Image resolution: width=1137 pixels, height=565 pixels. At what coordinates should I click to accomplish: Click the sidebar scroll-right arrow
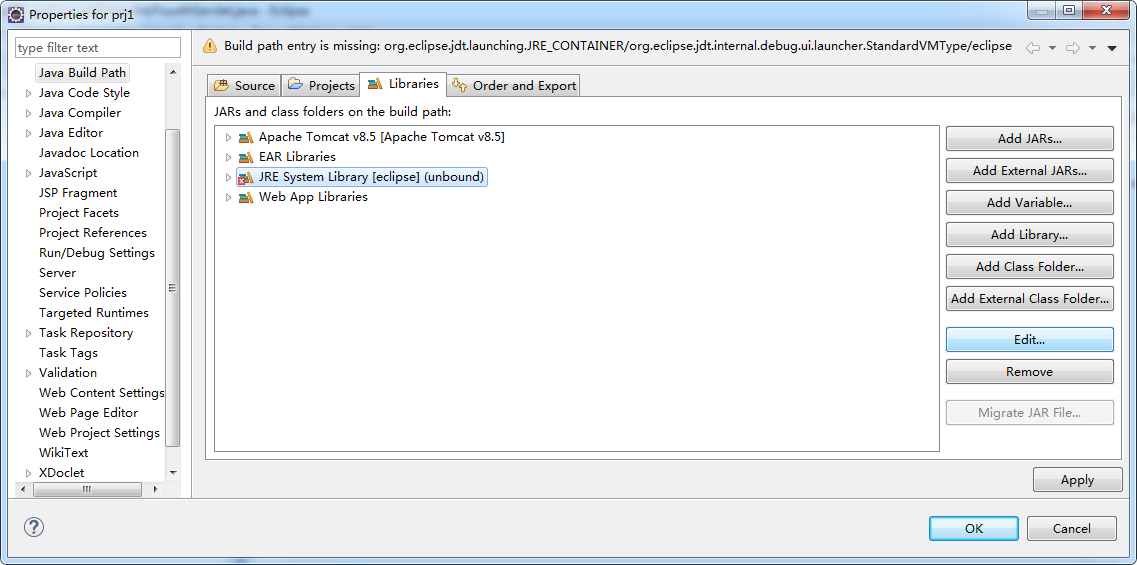pyautogui.click(x=155, y=490)
